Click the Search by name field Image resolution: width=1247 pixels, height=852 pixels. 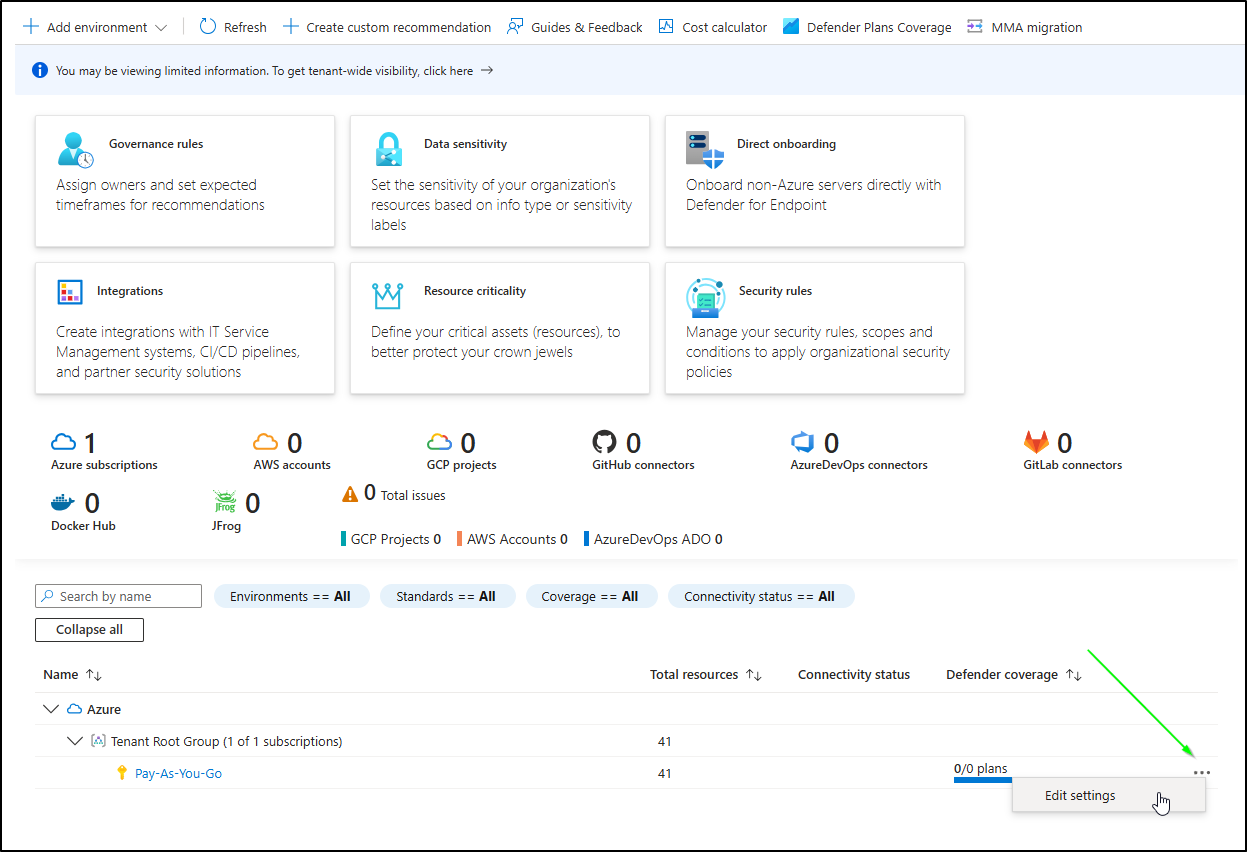click(118, 596)
